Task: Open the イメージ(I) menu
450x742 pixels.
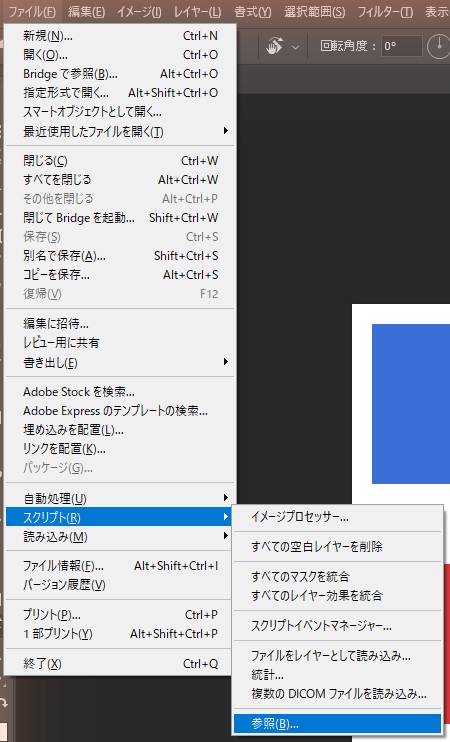Action: click(139, 11)
